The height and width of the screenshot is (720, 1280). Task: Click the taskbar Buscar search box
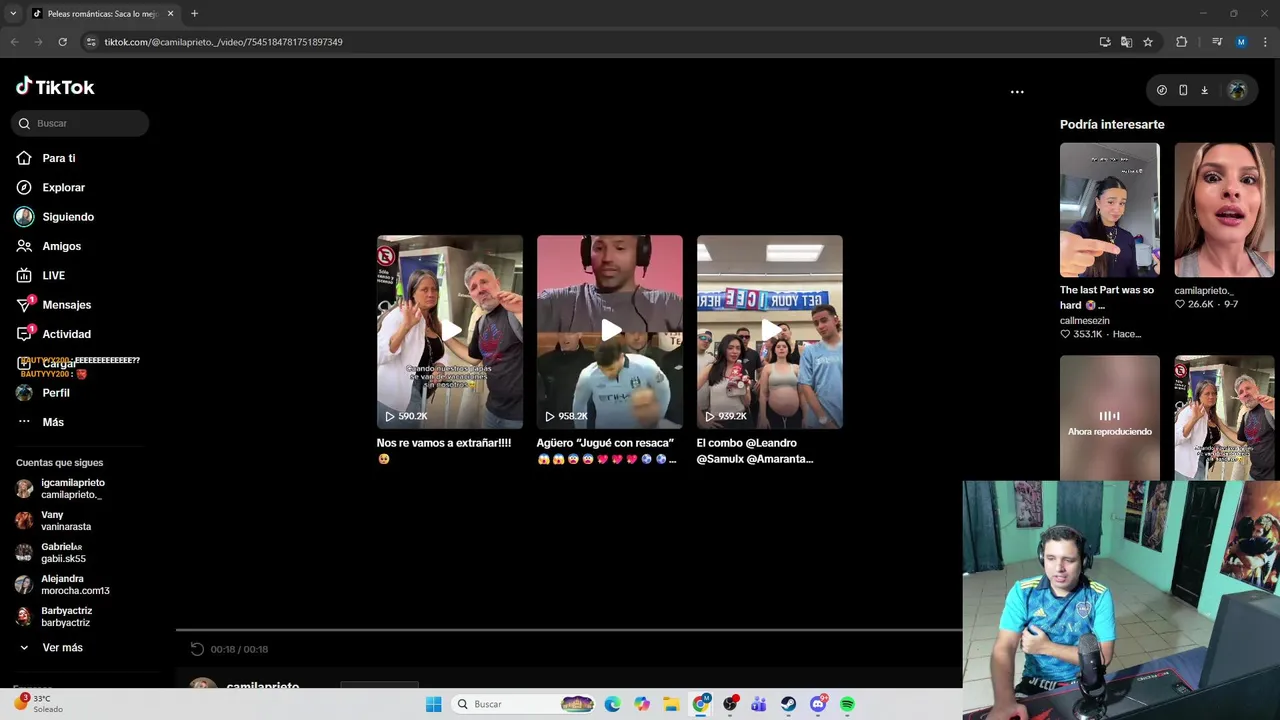525,704
